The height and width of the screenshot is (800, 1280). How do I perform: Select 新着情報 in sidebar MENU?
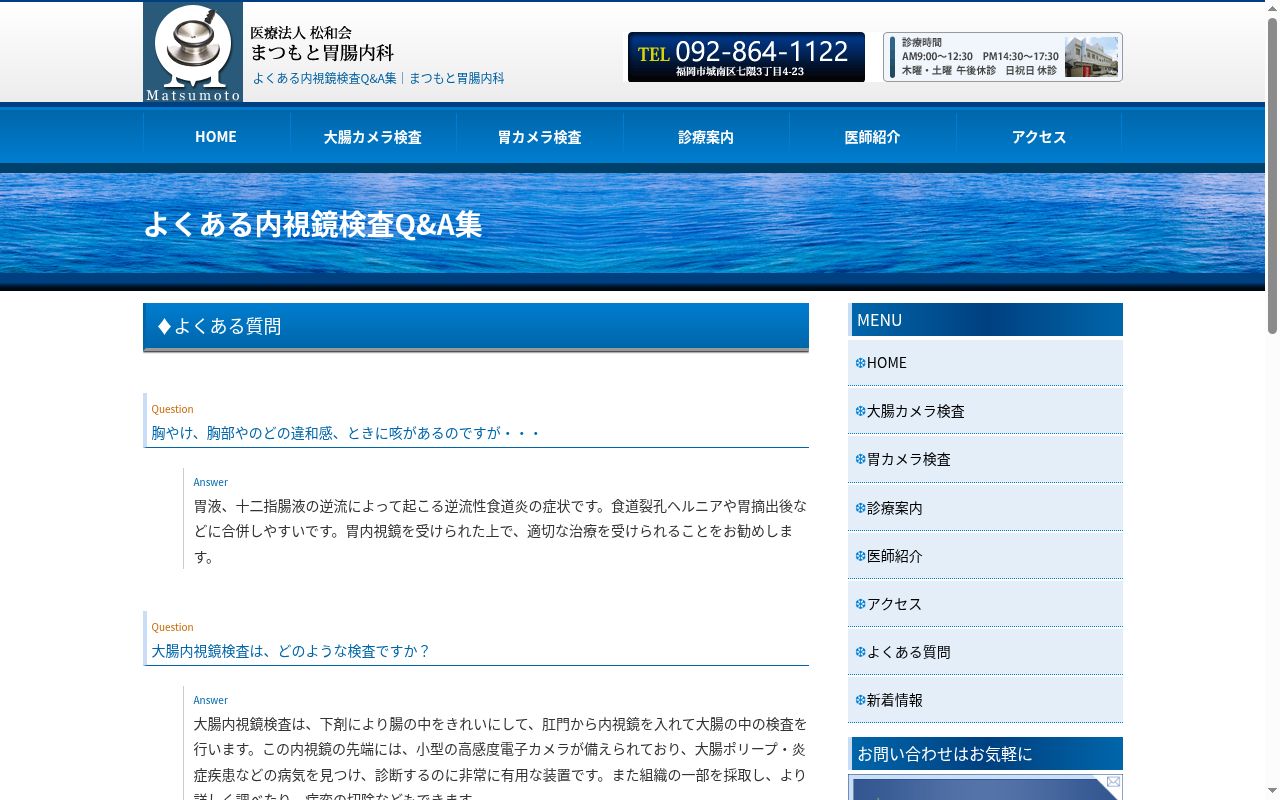985,700
